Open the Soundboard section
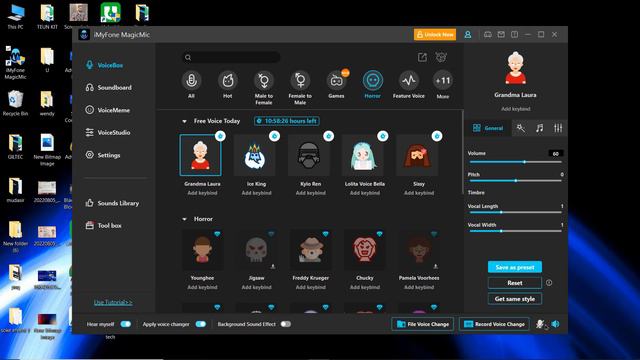Screen dimensions: 640x360 click(x=109, y=87)
